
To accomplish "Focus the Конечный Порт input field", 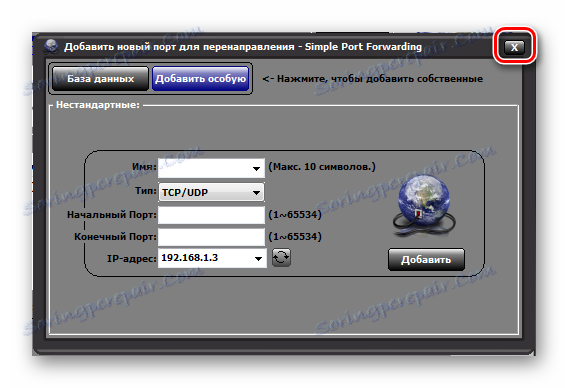I will click(x=211, y=237).
